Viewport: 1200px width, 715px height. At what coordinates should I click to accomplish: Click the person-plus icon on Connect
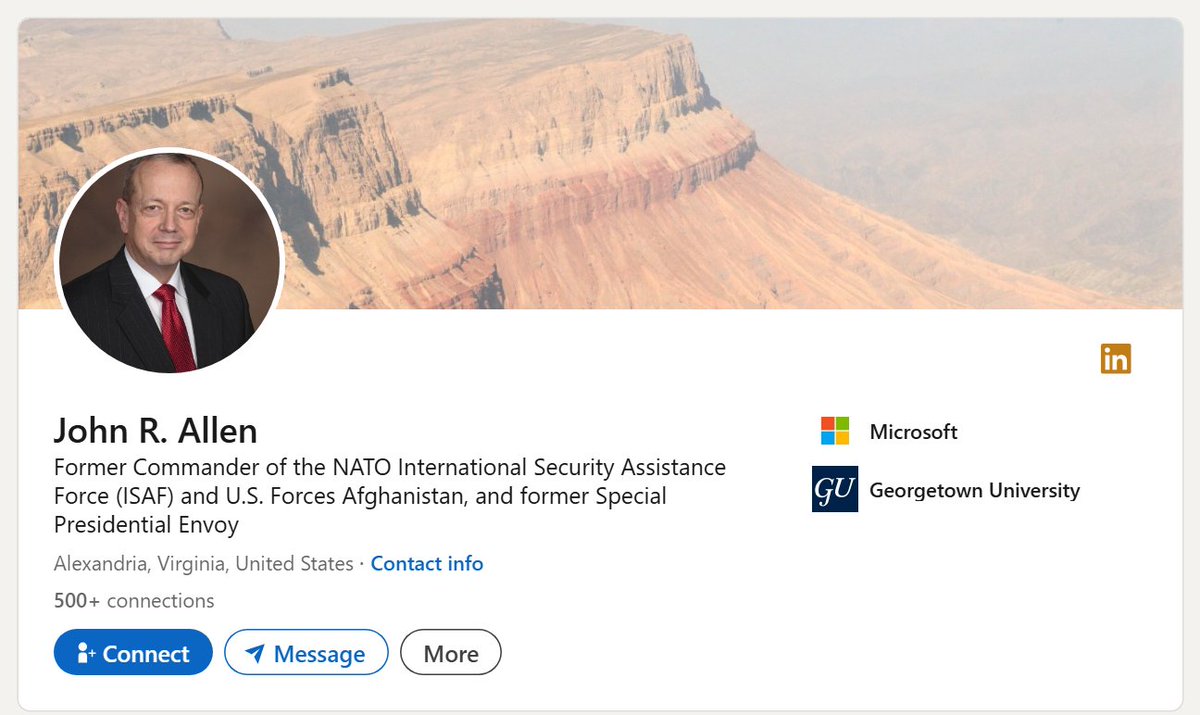pos(86,654)
